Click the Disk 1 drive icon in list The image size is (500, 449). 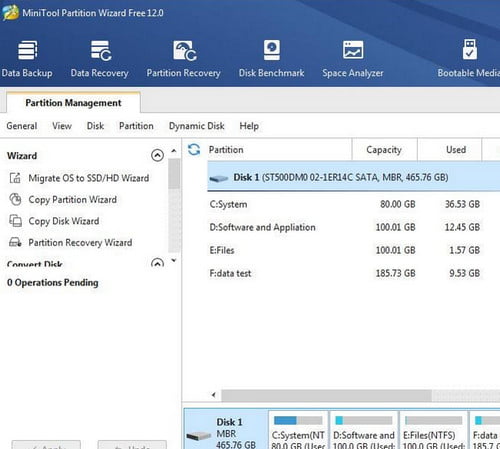[219, 178]
